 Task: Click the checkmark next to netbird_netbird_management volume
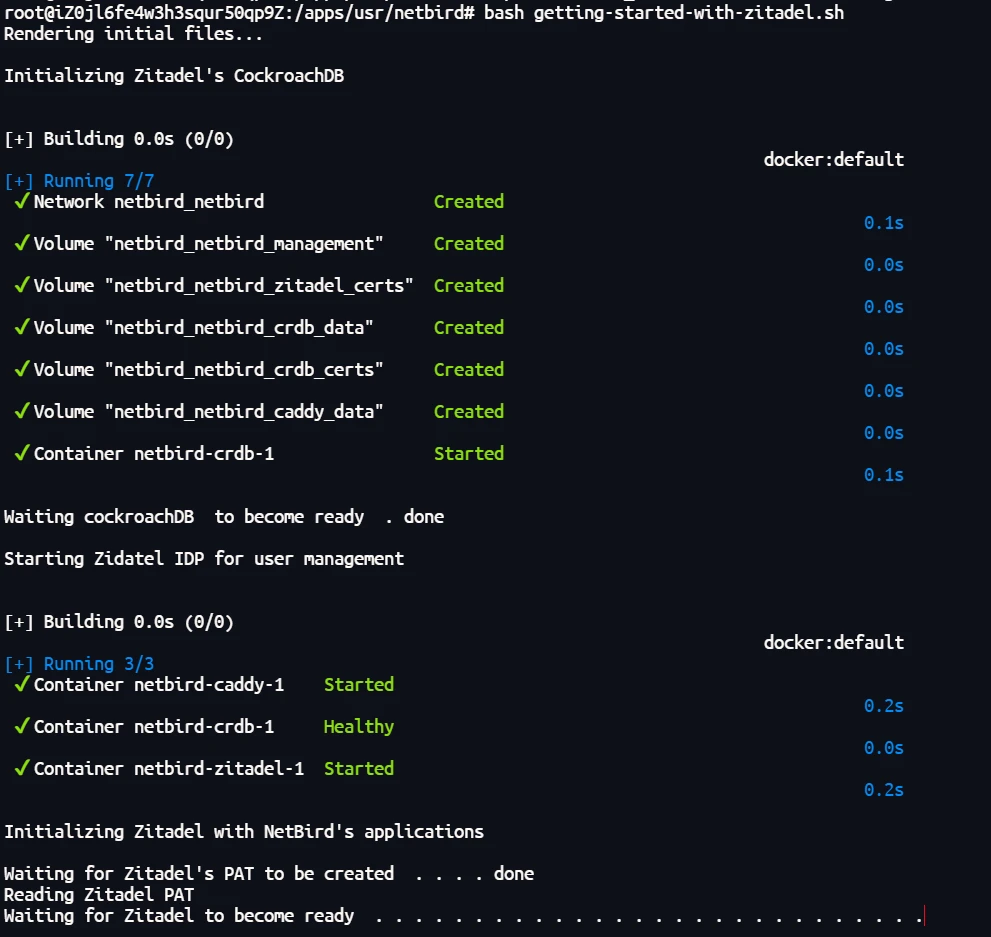pyautogui.click(x=20, y=244)
